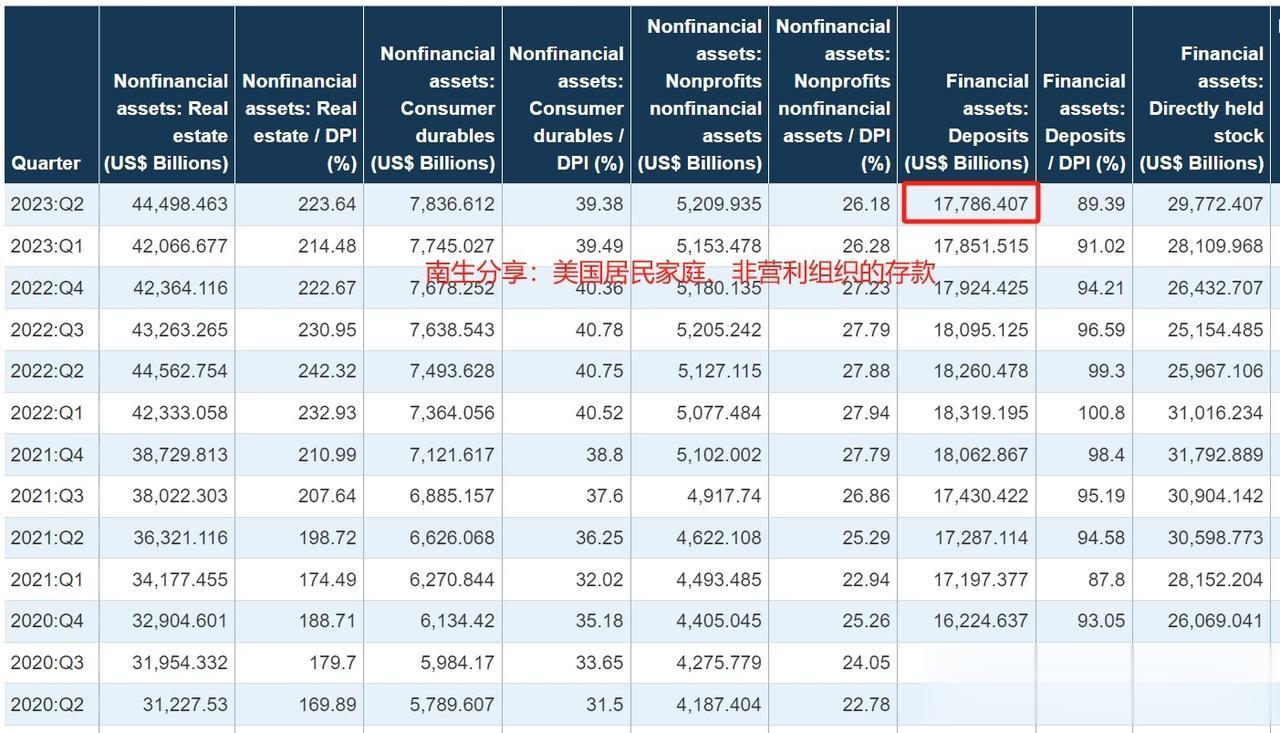
Task: Click nonprofits value 5,077.484
Action: pyautogui.click(x=719, y=413)
